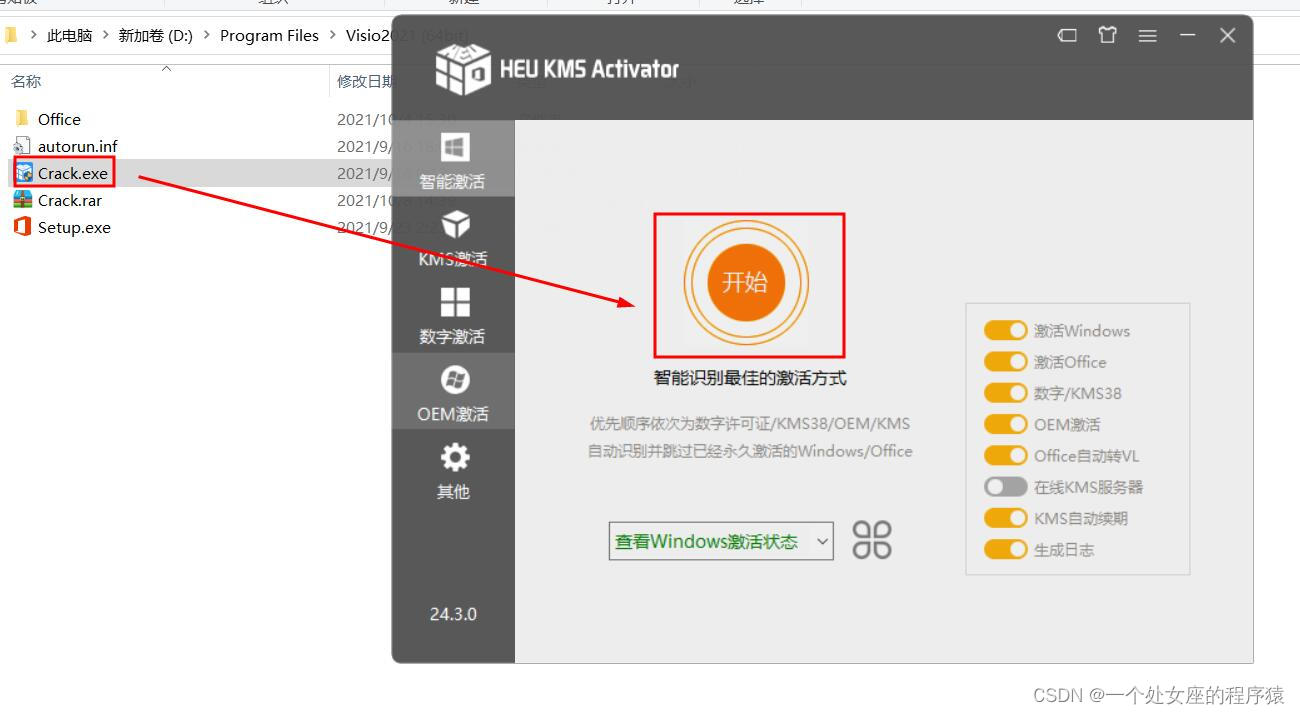Click the four-circle icon beside the dropdown
The width and height of the screenshot is (1300, 714).
point(872,540)
